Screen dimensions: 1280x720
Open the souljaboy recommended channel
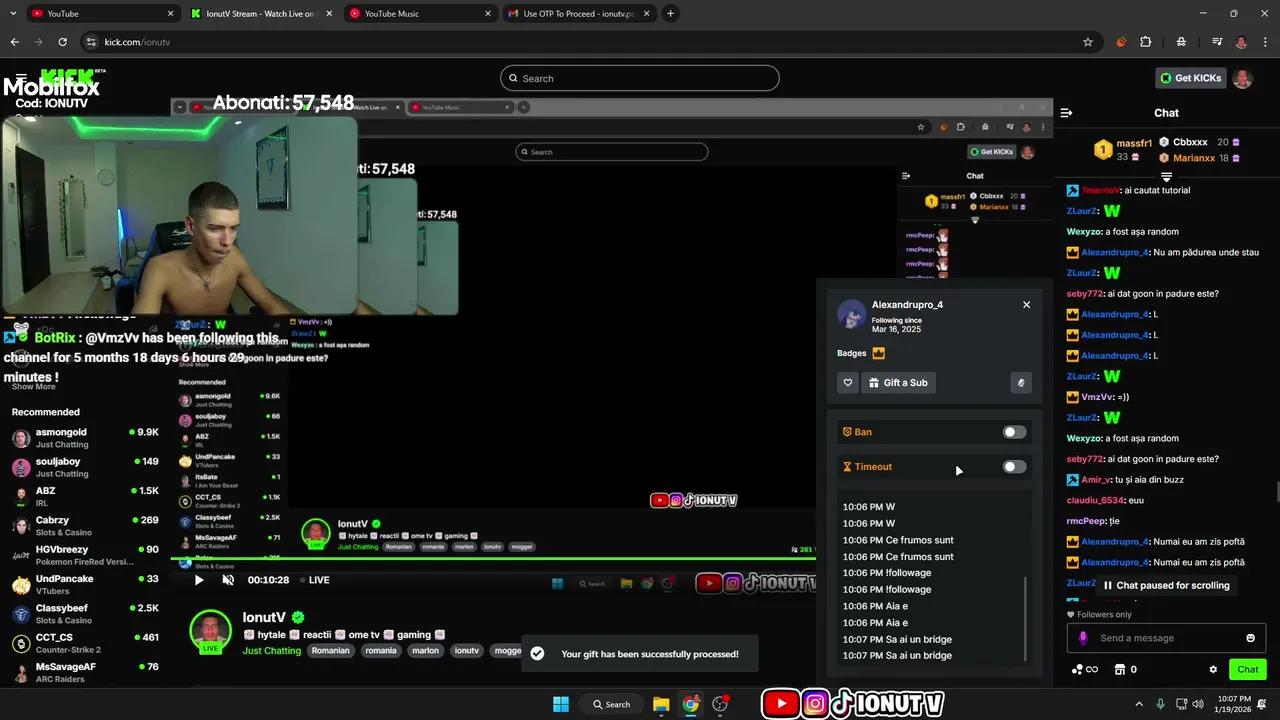(85, 467)
